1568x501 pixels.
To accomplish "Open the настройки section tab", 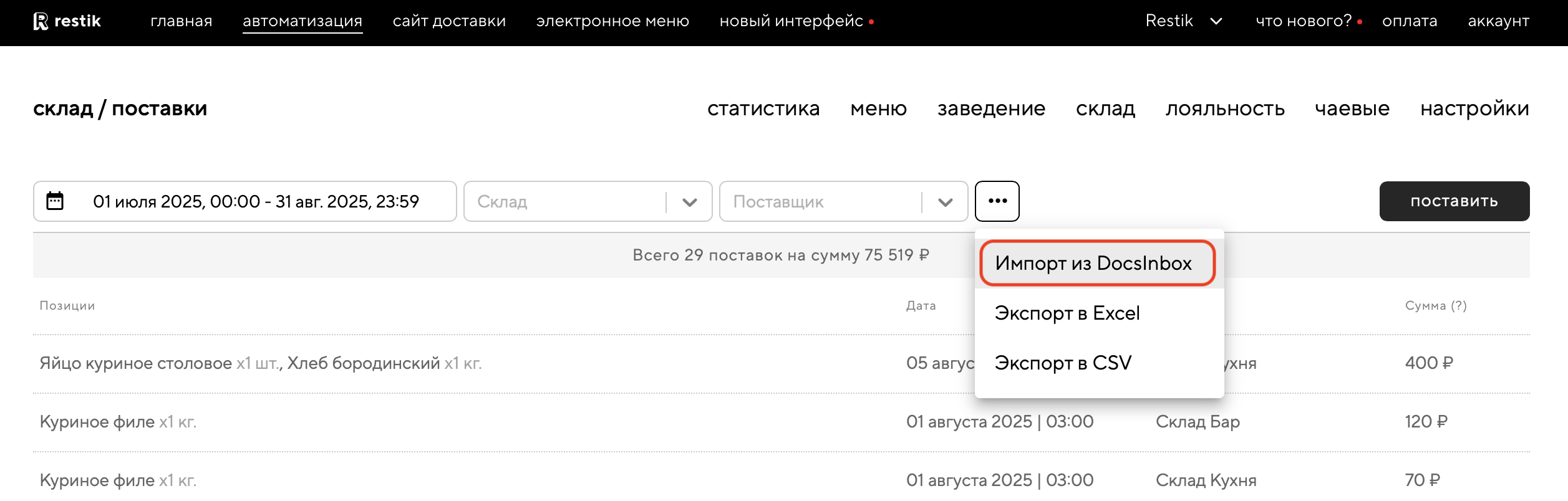I will coord(1474,108).
